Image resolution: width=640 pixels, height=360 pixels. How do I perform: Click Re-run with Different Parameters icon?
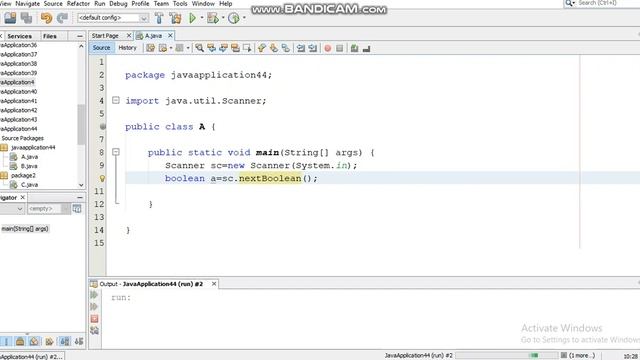coord(94,307)
